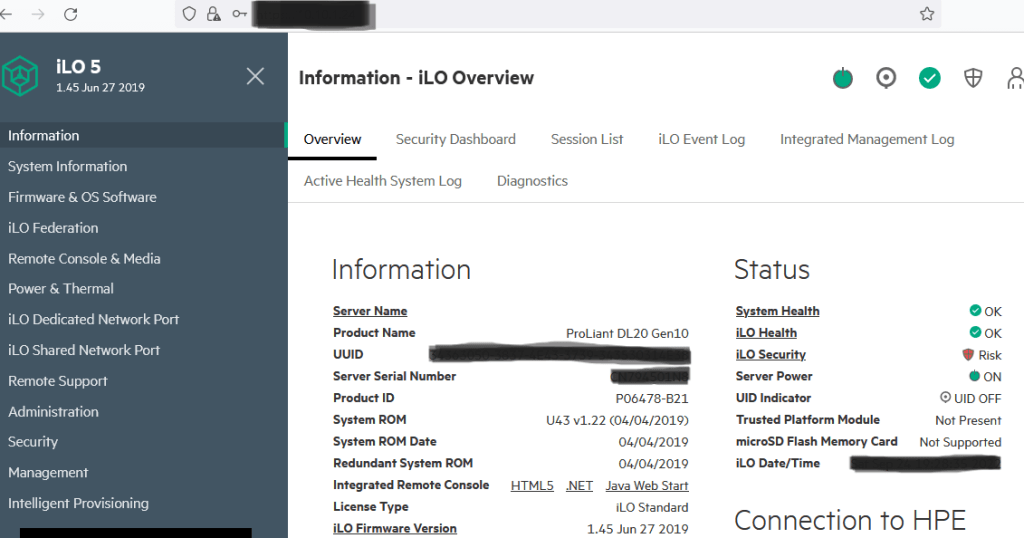Image resolution: width=1024 pixels, height=538 pixels.
Task: Click the UID OFF indicator icon in Status
Action: click(945, 397)
